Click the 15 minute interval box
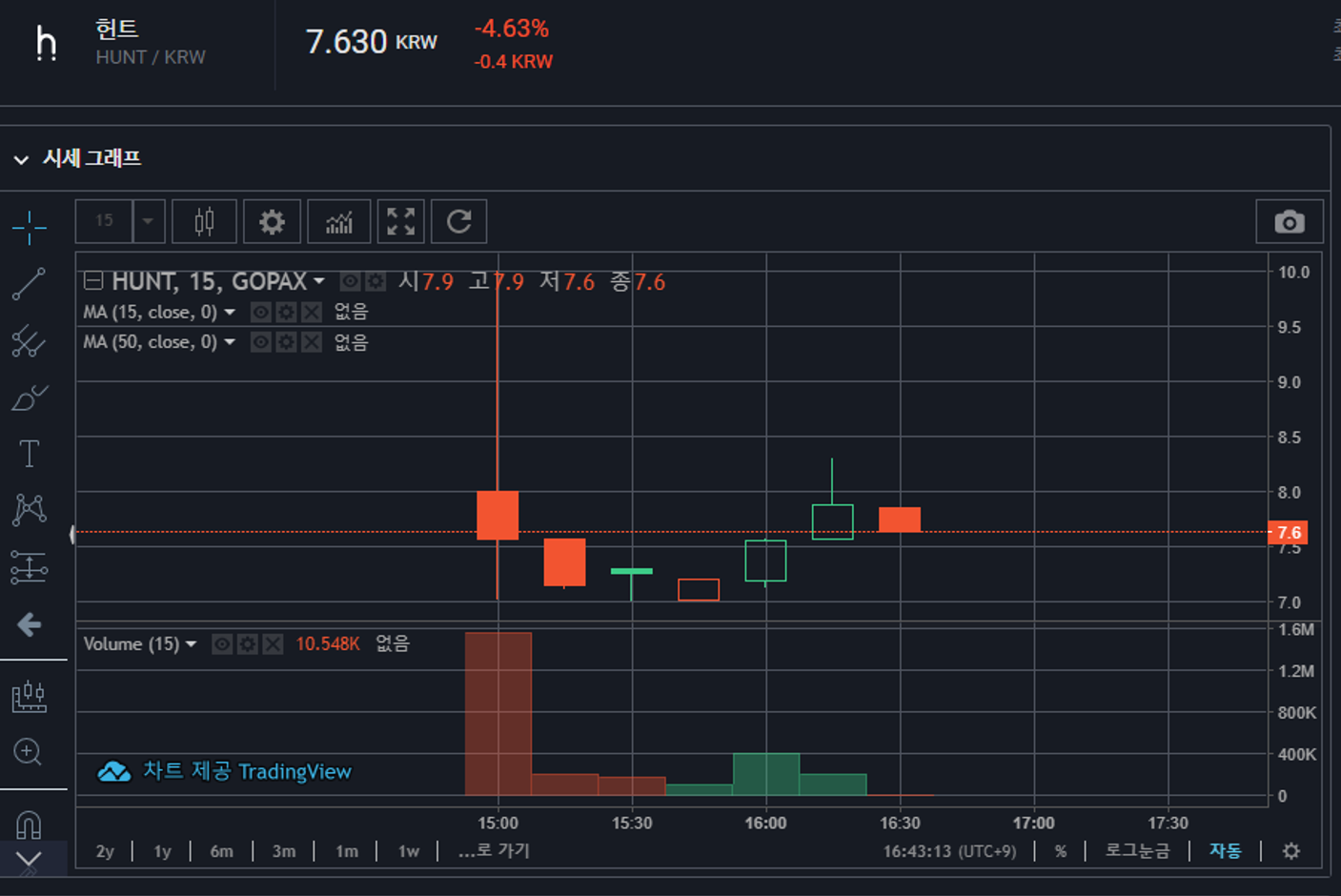The height and width of the screenshot is (896, 1341). (104, 222)
